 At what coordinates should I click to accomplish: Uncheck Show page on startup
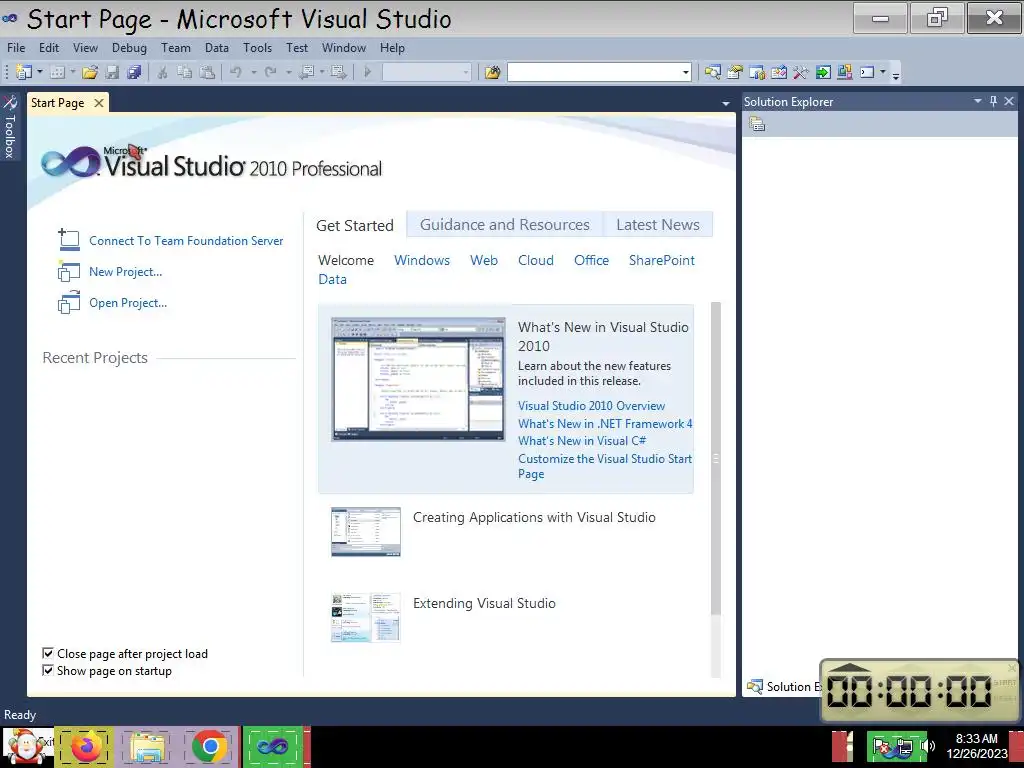[x=48, y=670]
